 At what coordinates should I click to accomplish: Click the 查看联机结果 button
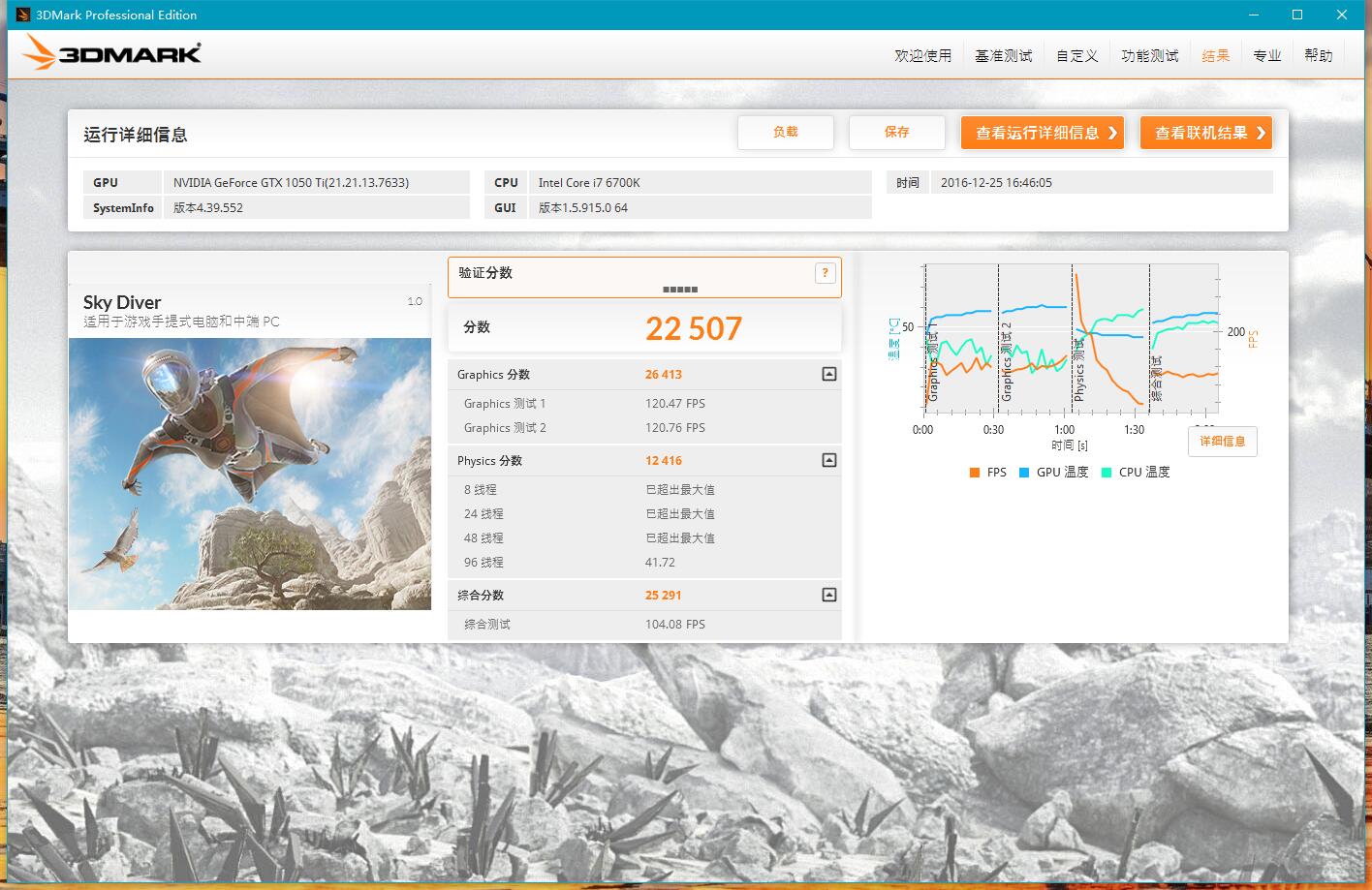click(1205, 133)
